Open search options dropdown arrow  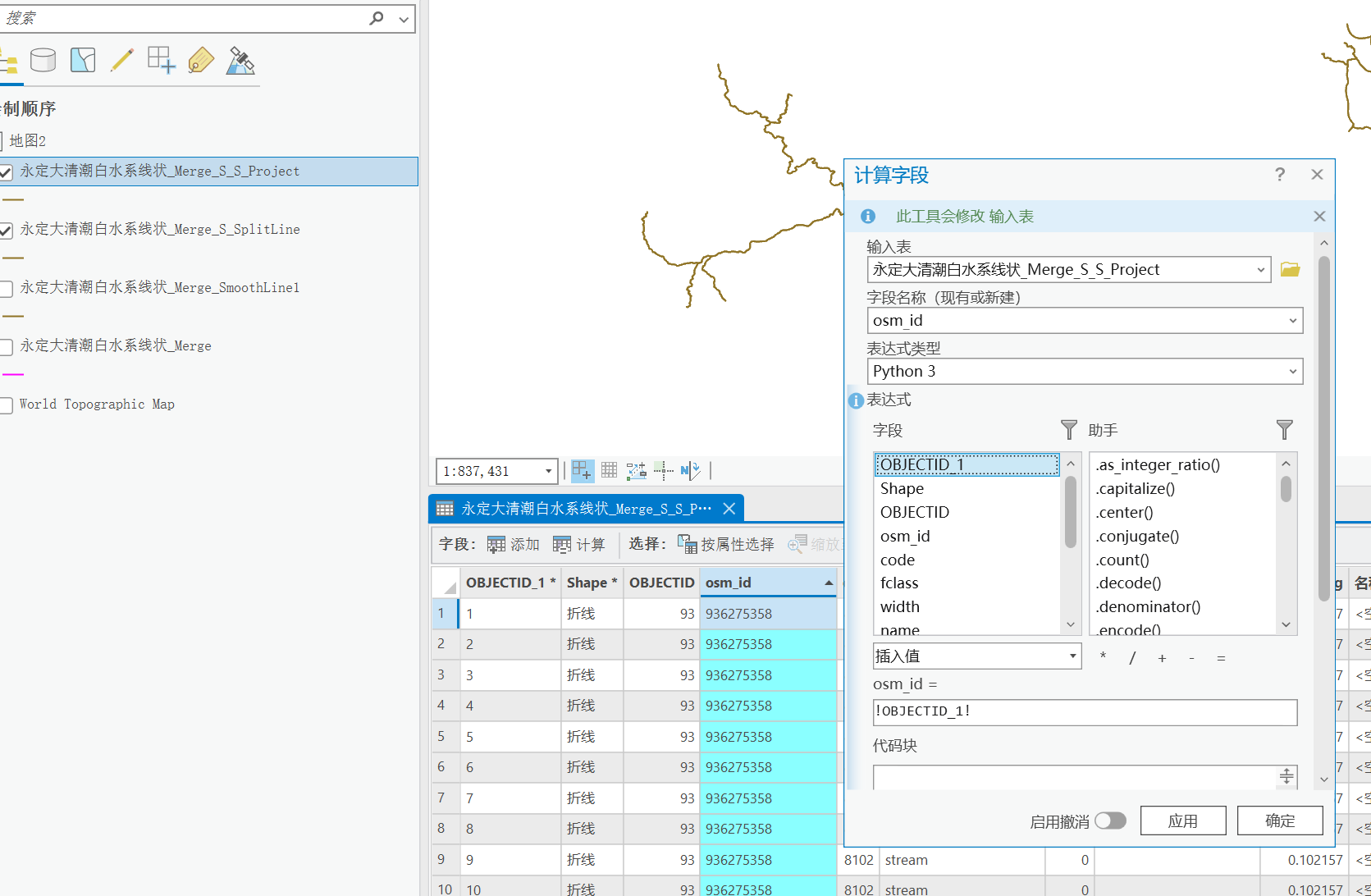pos(404,19)
